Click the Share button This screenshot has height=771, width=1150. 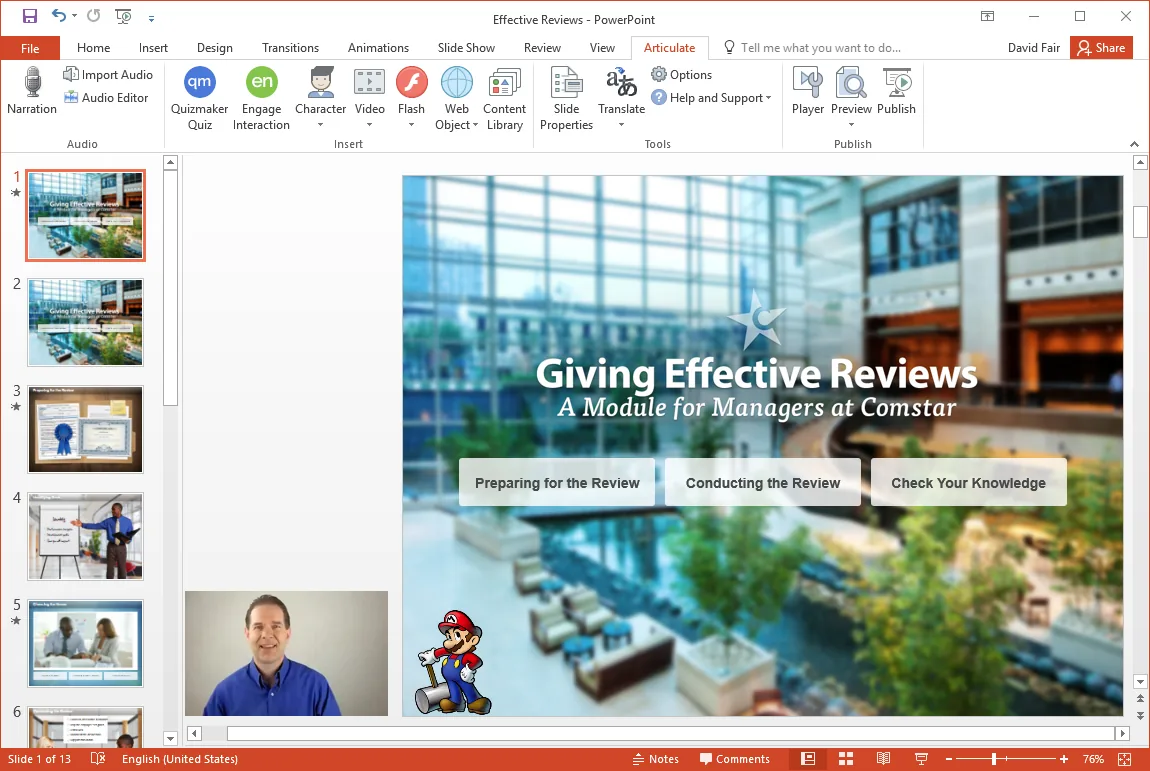1101,48
